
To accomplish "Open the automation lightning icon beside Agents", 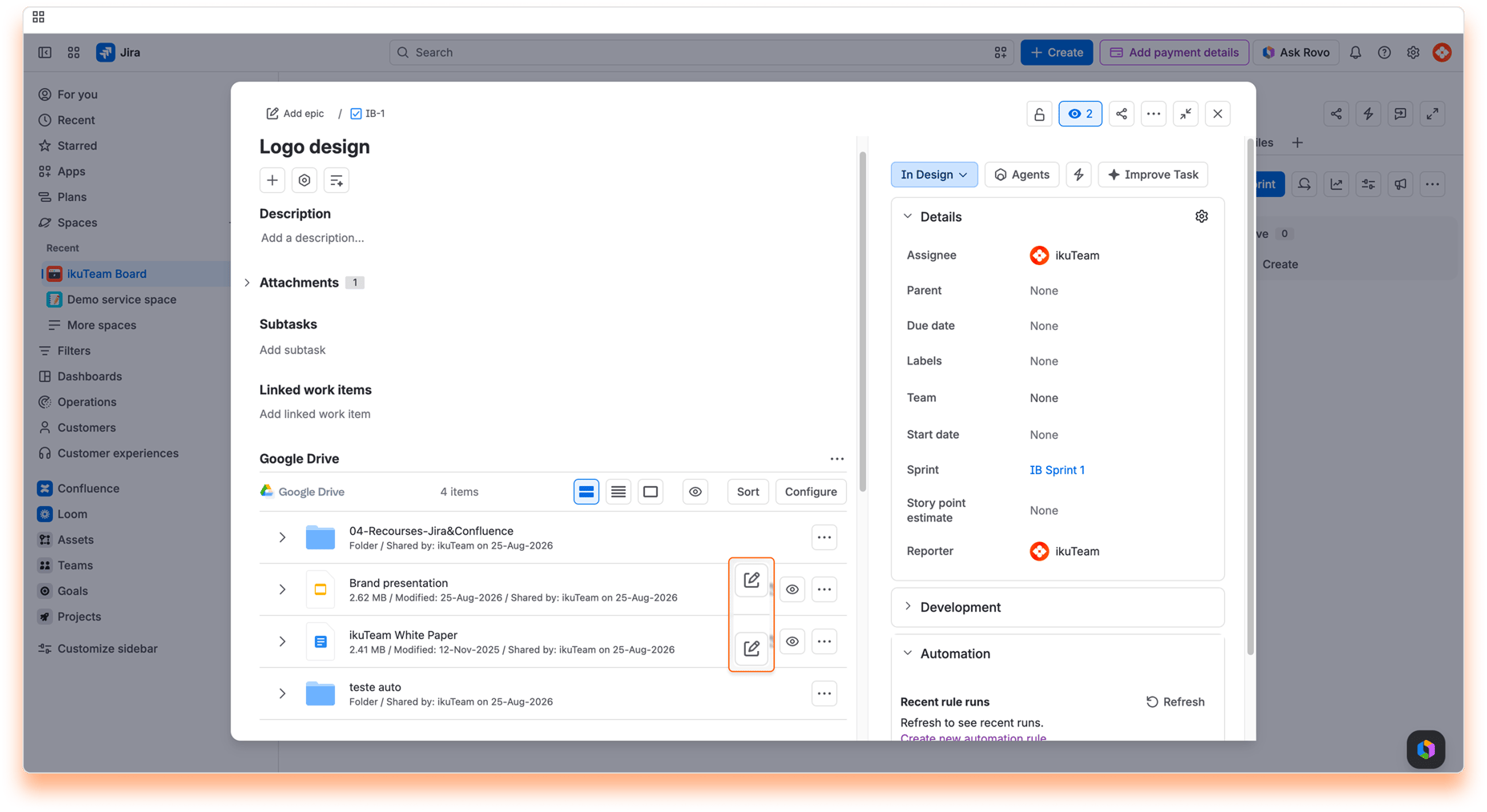I will (1078, 175).
